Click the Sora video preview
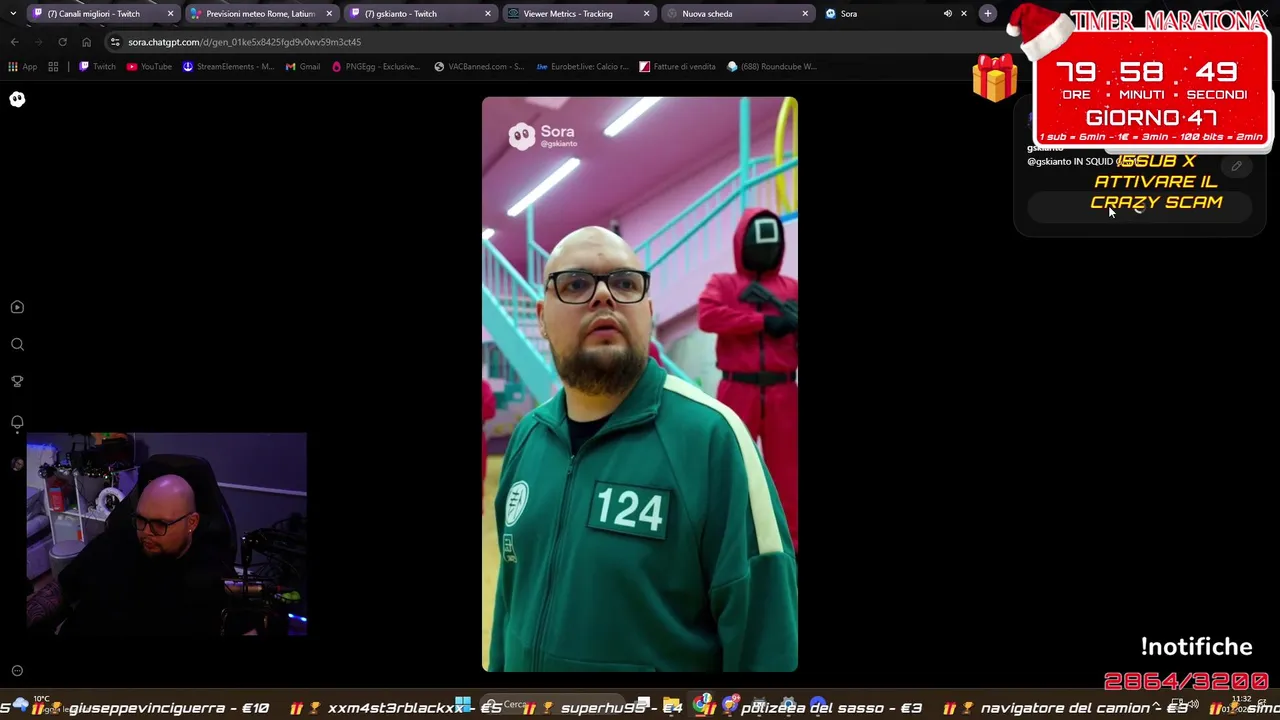This screenshot has width=1280, height=720. pos(640,384)
